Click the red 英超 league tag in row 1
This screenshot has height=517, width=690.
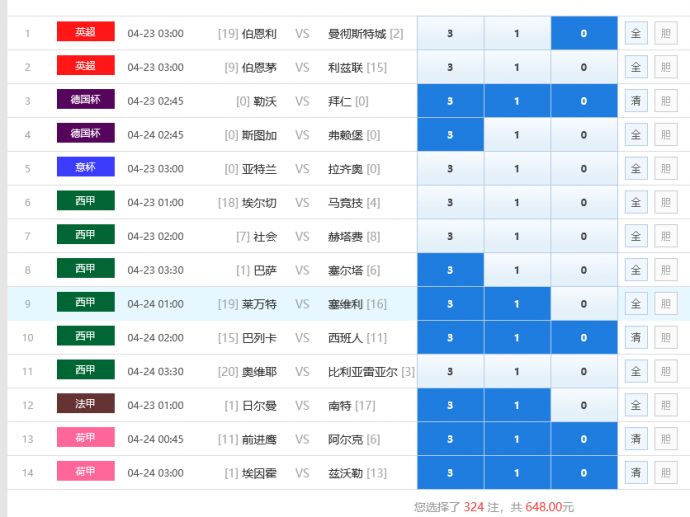(85, 33)
